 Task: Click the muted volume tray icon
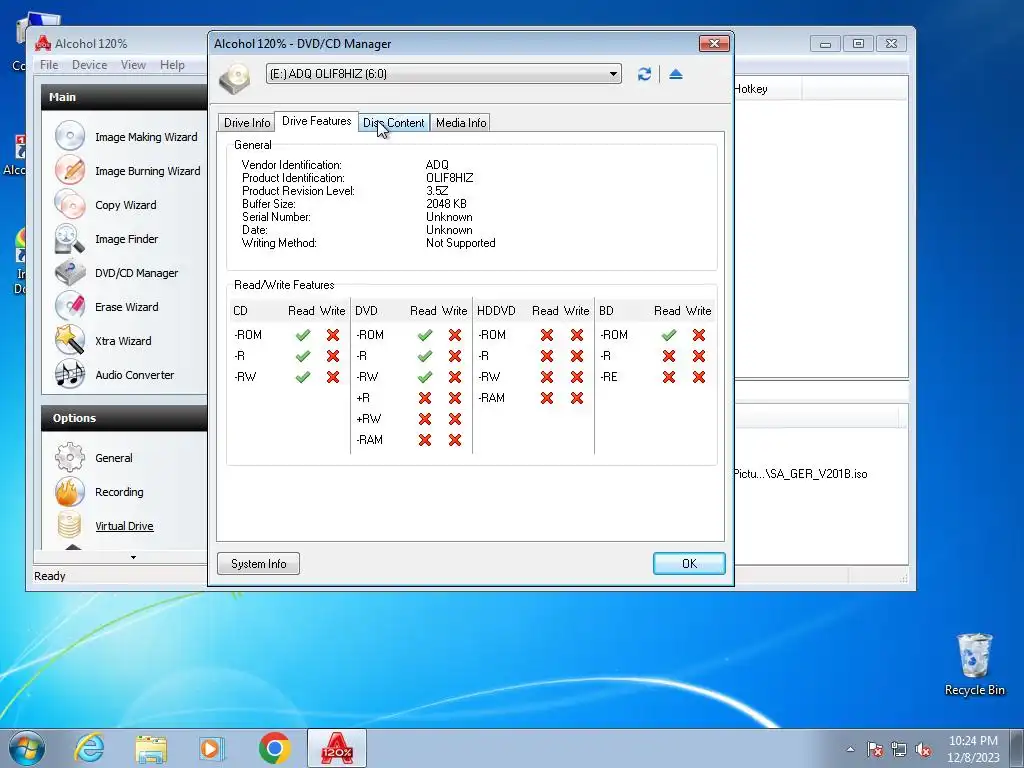point(923,749)
